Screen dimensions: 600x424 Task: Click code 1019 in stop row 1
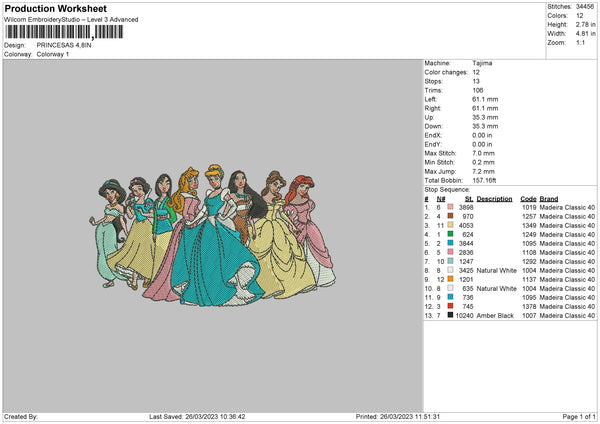click(529, 207)
